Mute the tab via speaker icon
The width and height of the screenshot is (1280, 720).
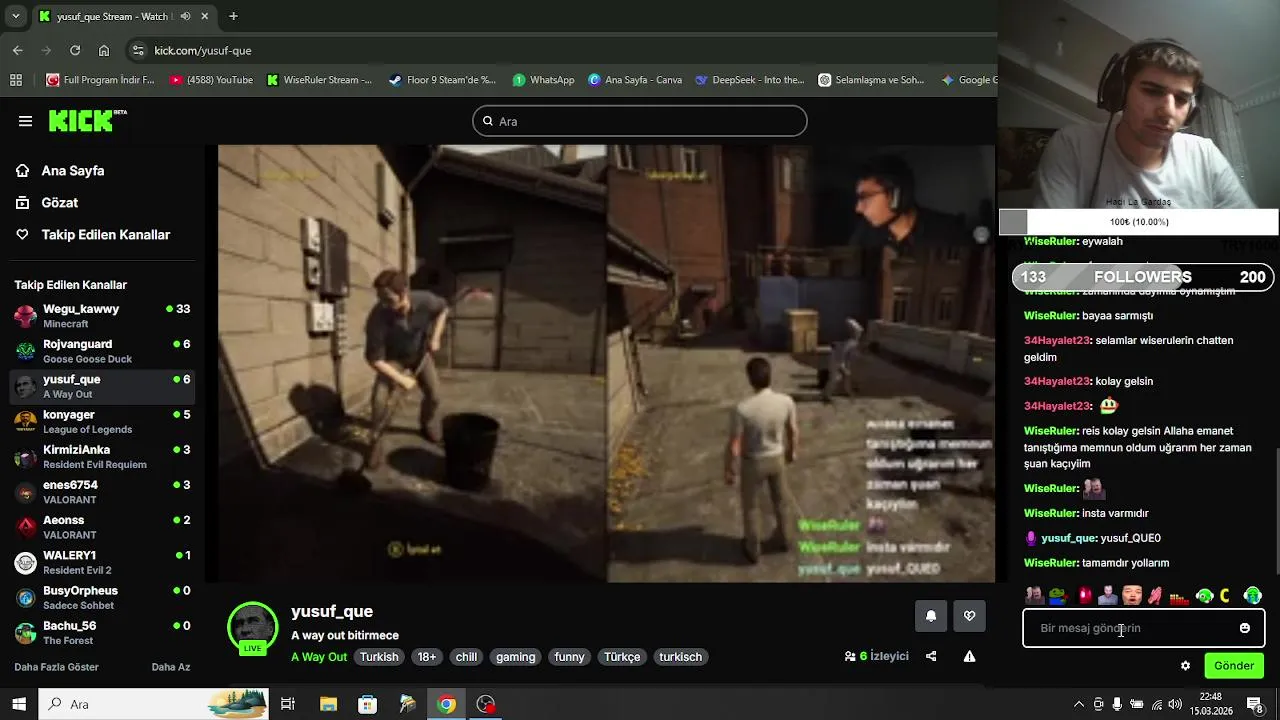185,16
